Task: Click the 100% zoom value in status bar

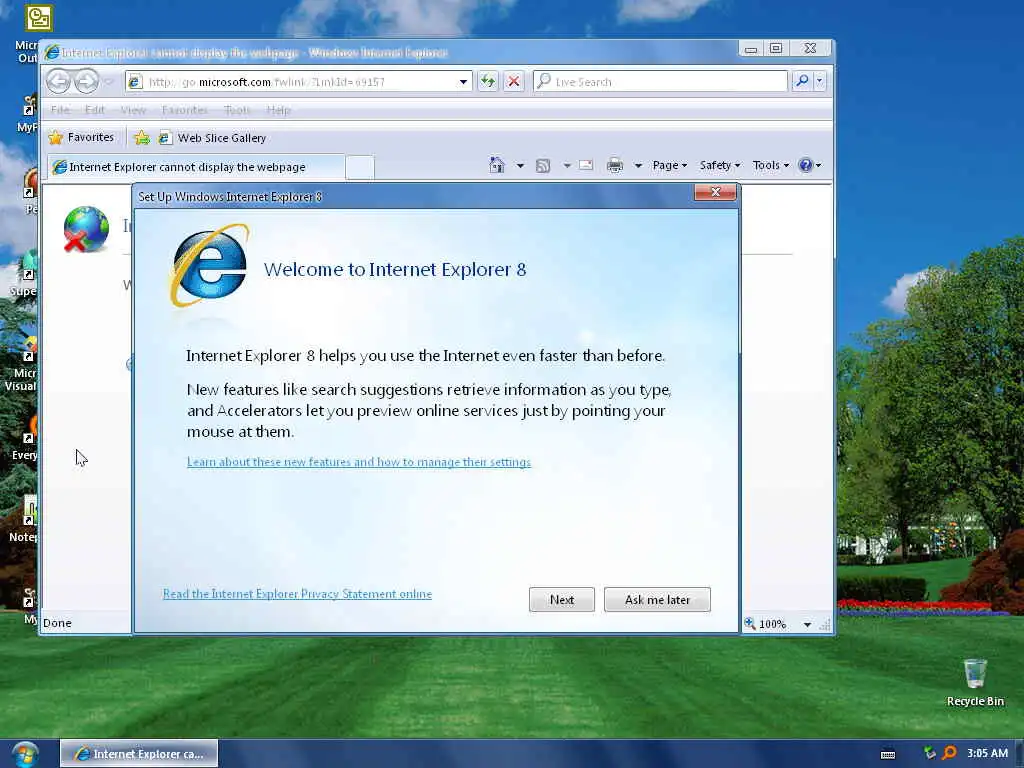Action: pyautogui.click(x=773, y=624)
